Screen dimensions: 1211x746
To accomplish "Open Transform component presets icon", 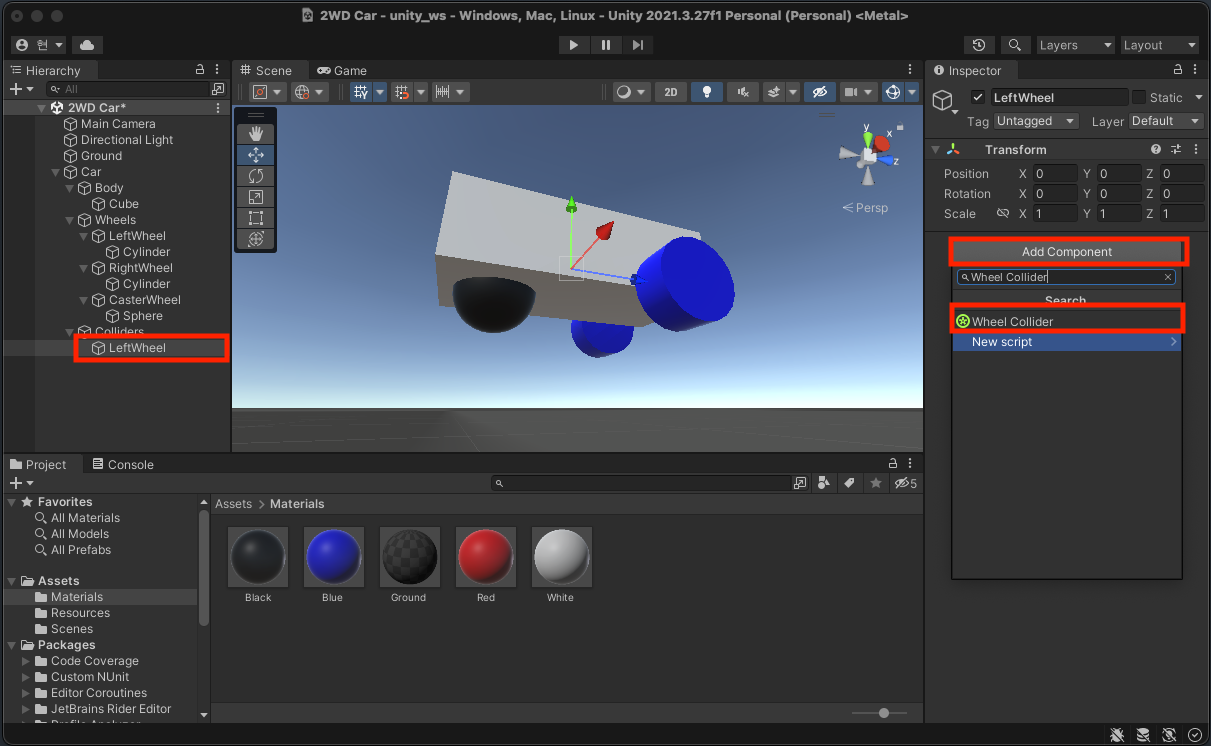I will coord(1175,149).
